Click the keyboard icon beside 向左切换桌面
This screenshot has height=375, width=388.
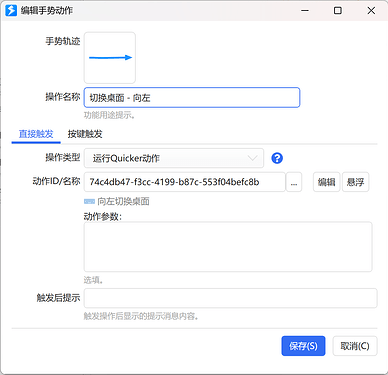pos(89,201)
